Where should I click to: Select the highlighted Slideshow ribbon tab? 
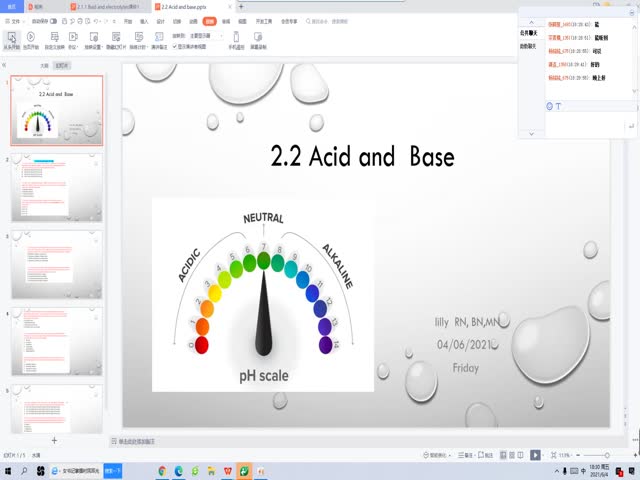(x=209, y=21)
